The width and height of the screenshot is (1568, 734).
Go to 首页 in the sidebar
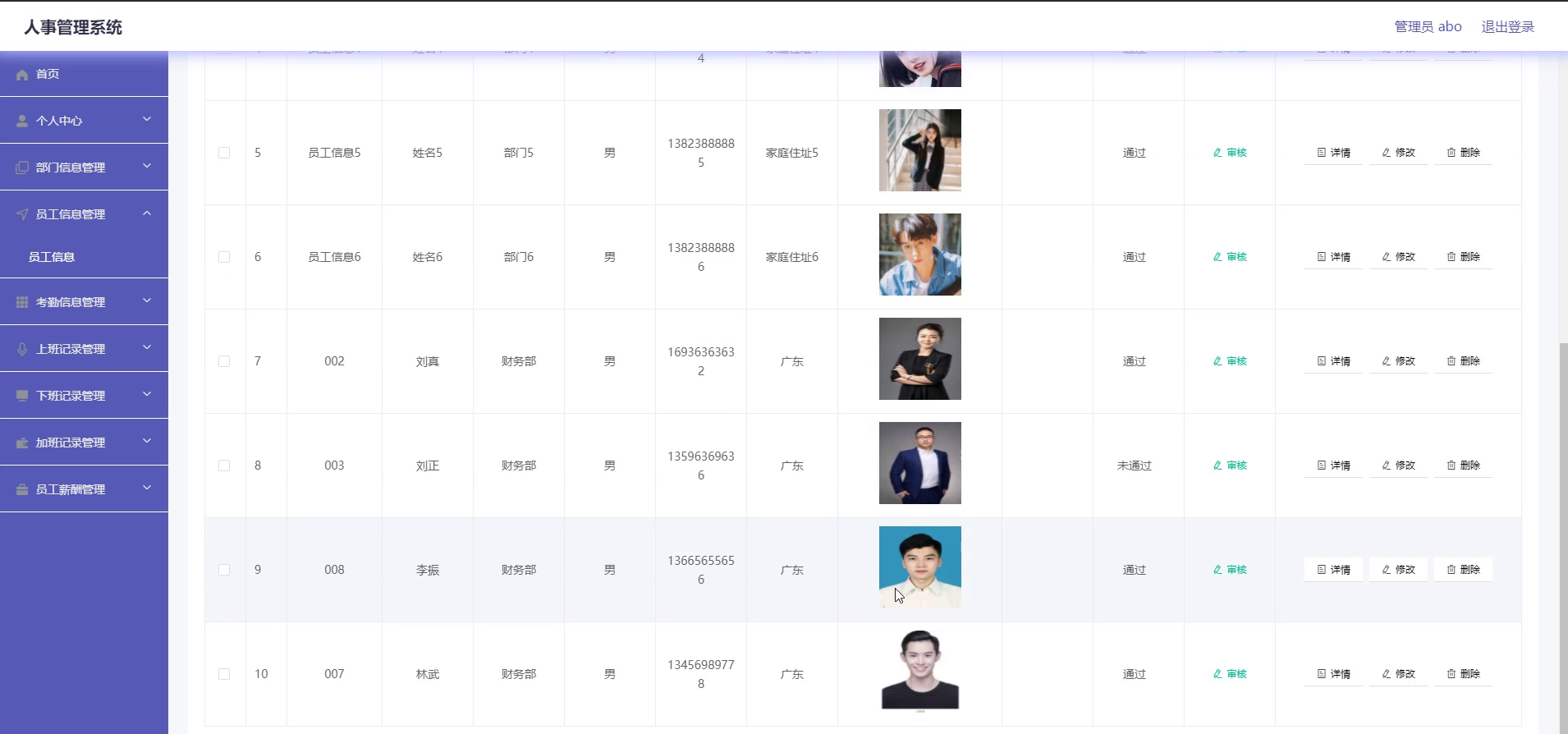48,74
